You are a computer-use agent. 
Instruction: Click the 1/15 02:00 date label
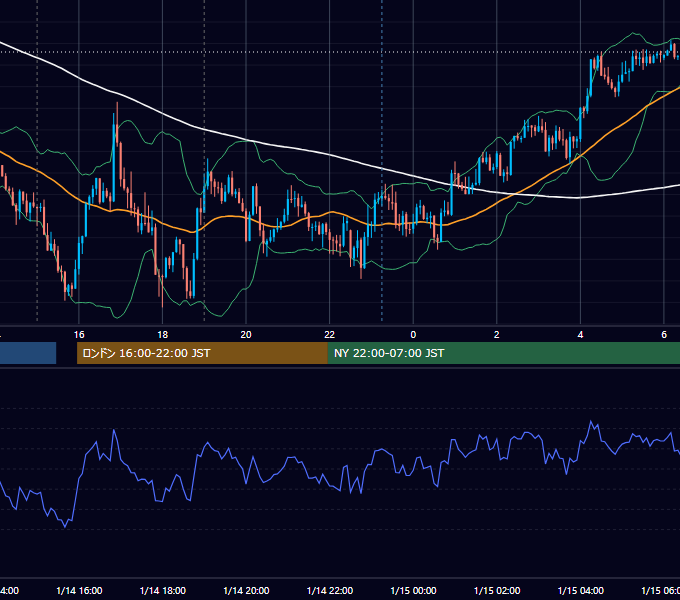click(x=497, y=590)
